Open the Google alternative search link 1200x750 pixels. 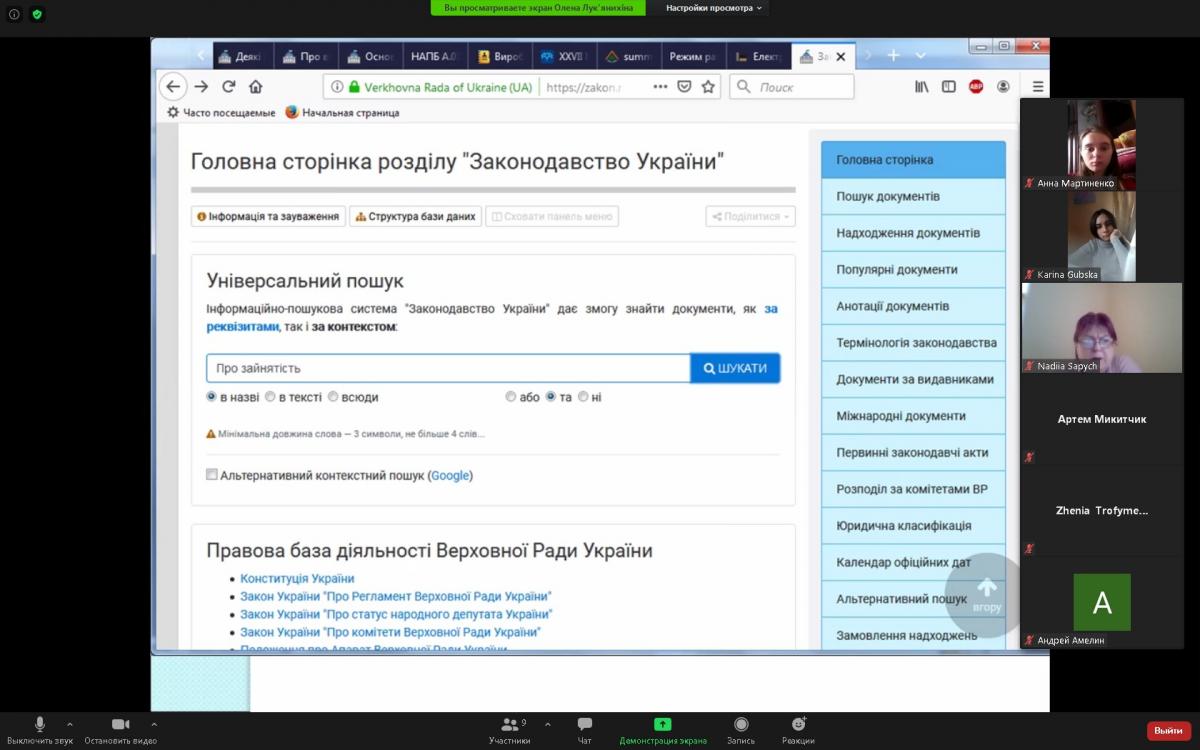450,476
